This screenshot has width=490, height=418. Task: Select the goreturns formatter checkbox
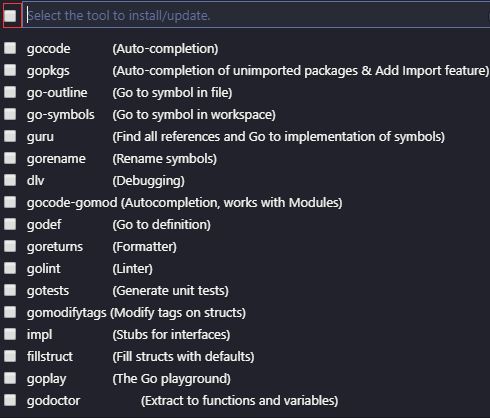(x=10, y=246)
